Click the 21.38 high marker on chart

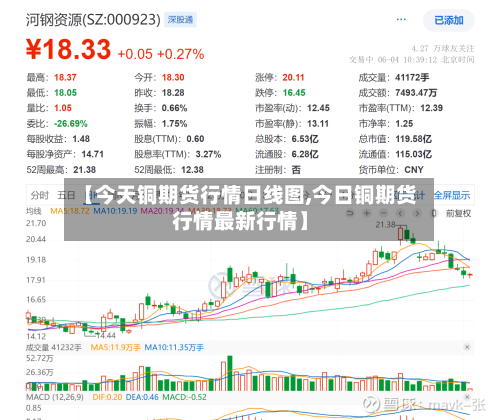tap(385, 225)
